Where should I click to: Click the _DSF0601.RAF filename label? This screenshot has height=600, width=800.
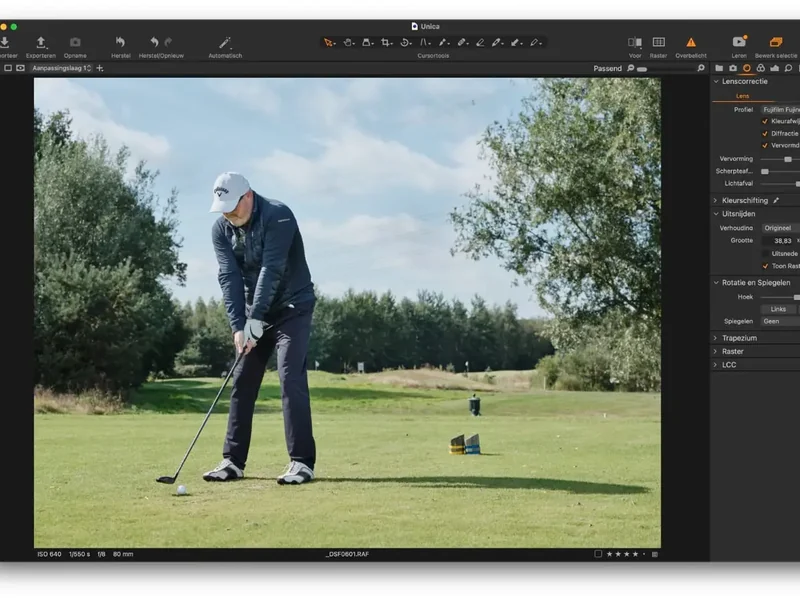coord(347,554)
